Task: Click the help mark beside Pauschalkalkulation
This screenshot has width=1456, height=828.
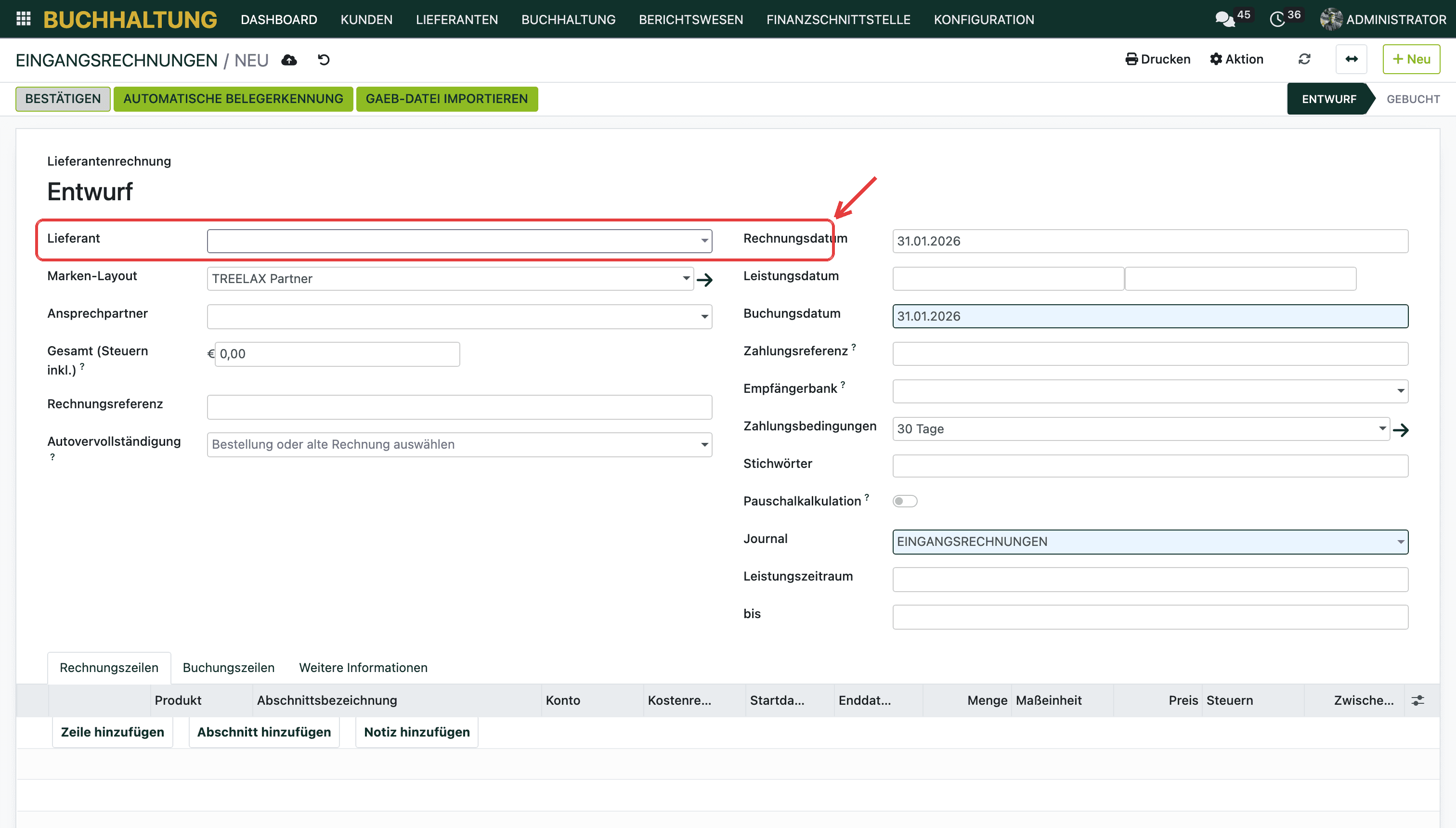Action: point(867,497)
